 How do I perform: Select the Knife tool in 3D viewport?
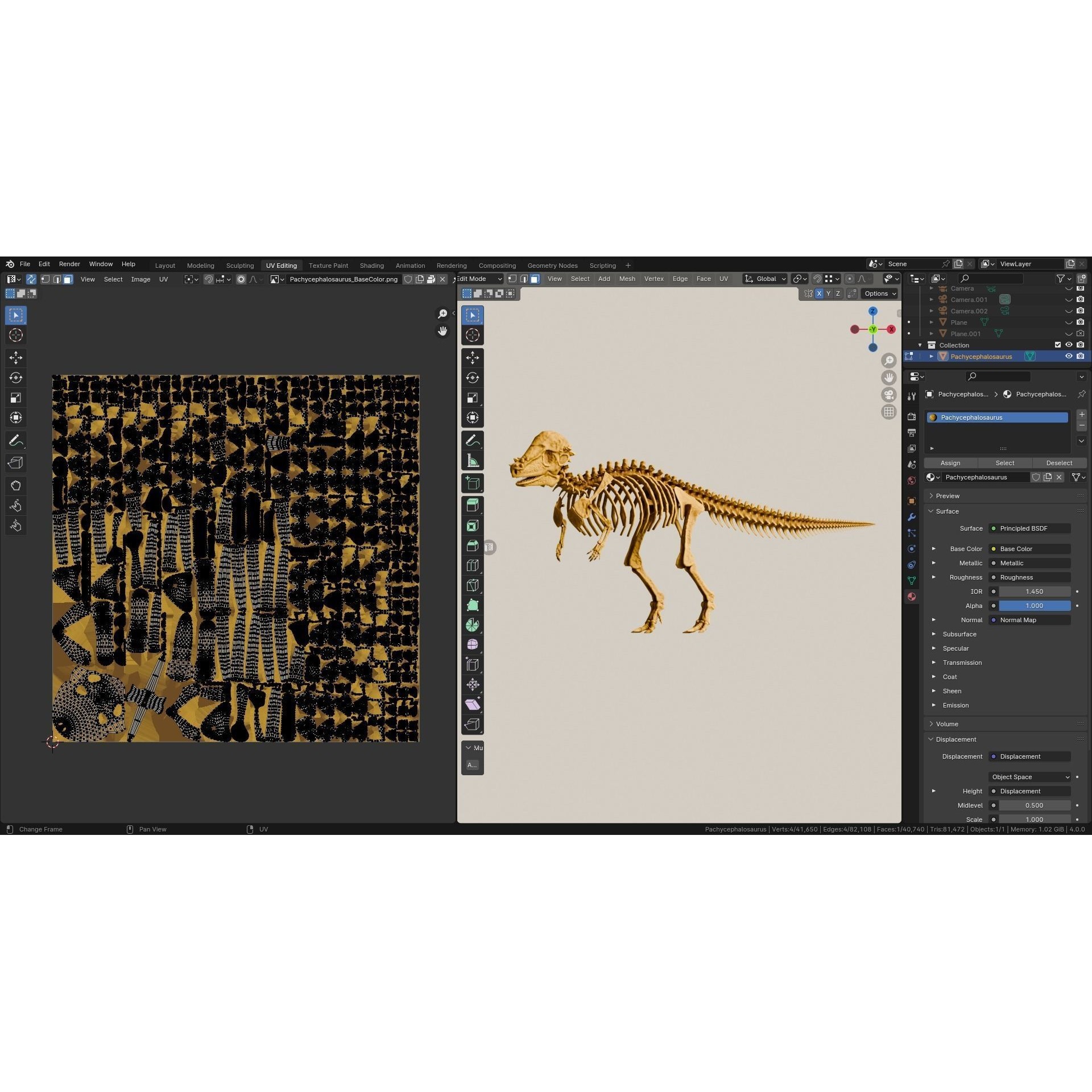click(472, 585)
